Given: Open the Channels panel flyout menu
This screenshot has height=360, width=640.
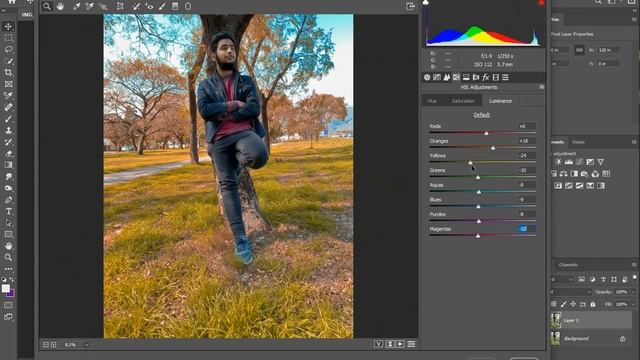Looking at the screenshot, I should pyautogui.click(x=634, y=265).
